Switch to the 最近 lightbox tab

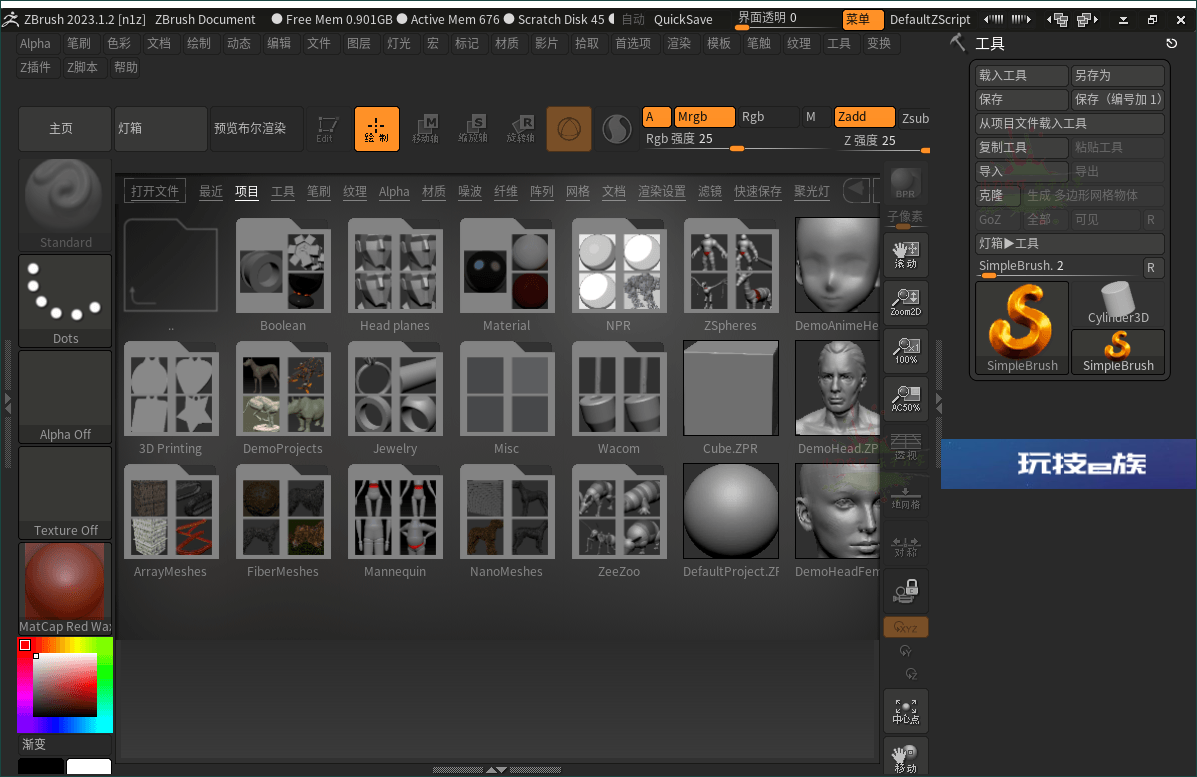click(x=211, y=192)
